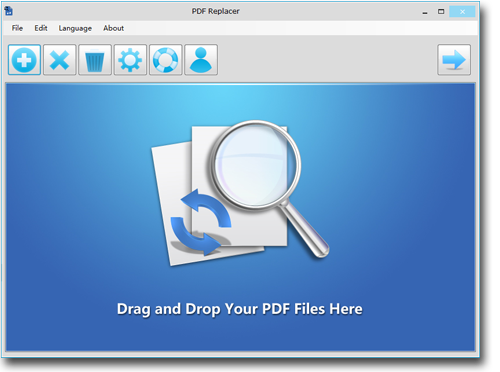This screenshot has height=372, width=500.
Task: Click the magnifying glass document illustration
Action: coord(240,193)
